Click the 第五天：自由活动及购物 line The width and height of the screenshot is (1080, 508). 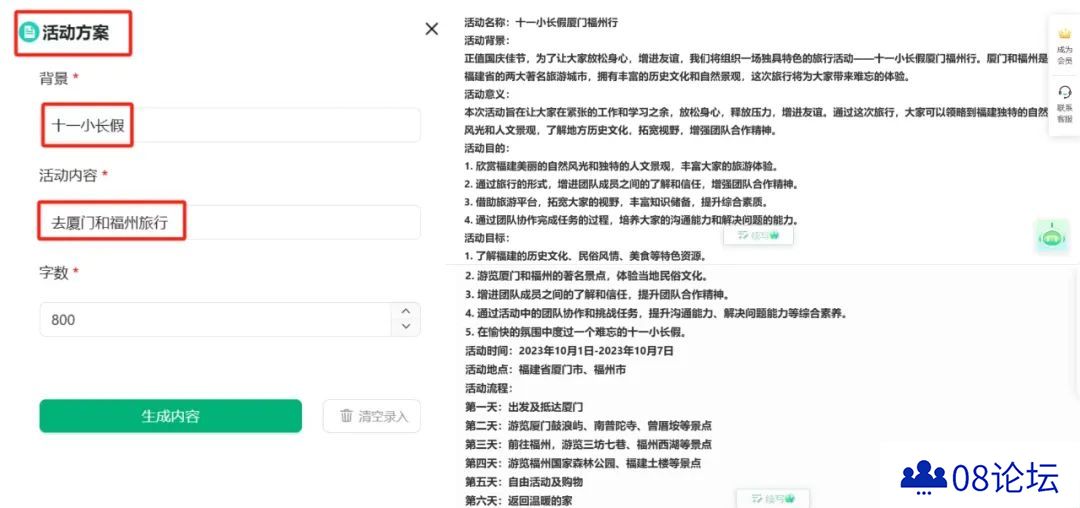pos(524,481)
